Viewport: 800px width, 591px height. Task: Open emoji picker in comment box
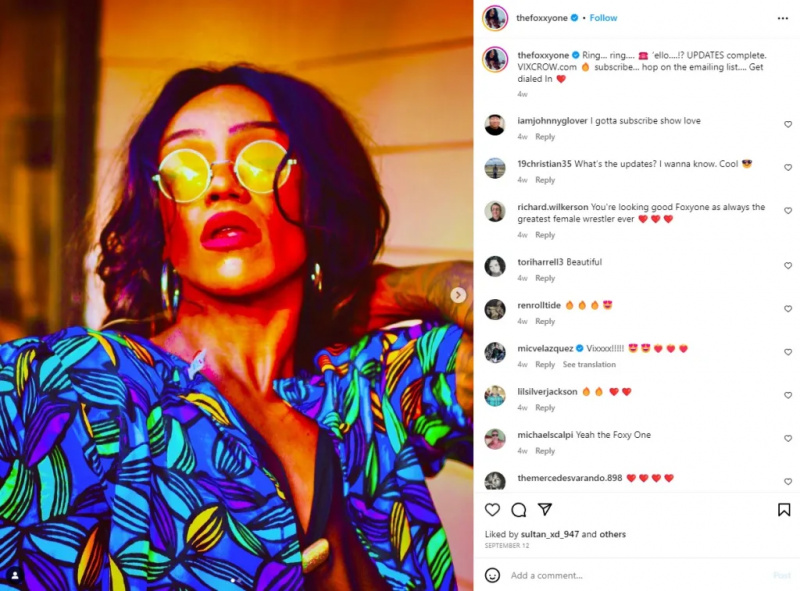[492, 575]
